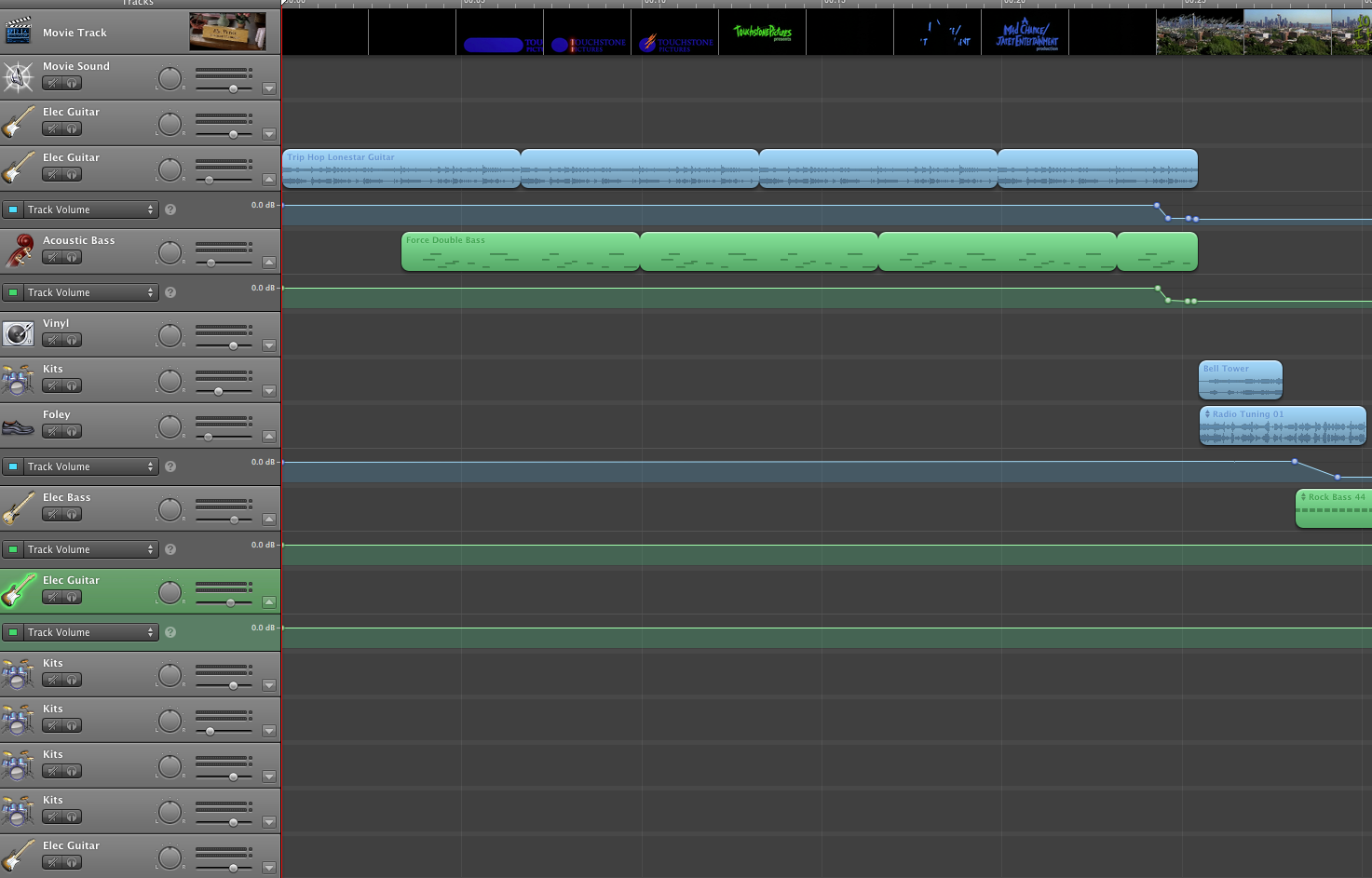The height and width of the screenshot is (878, 1372).
Task: Select the Bell Tower region
Action: point(1241,380)
